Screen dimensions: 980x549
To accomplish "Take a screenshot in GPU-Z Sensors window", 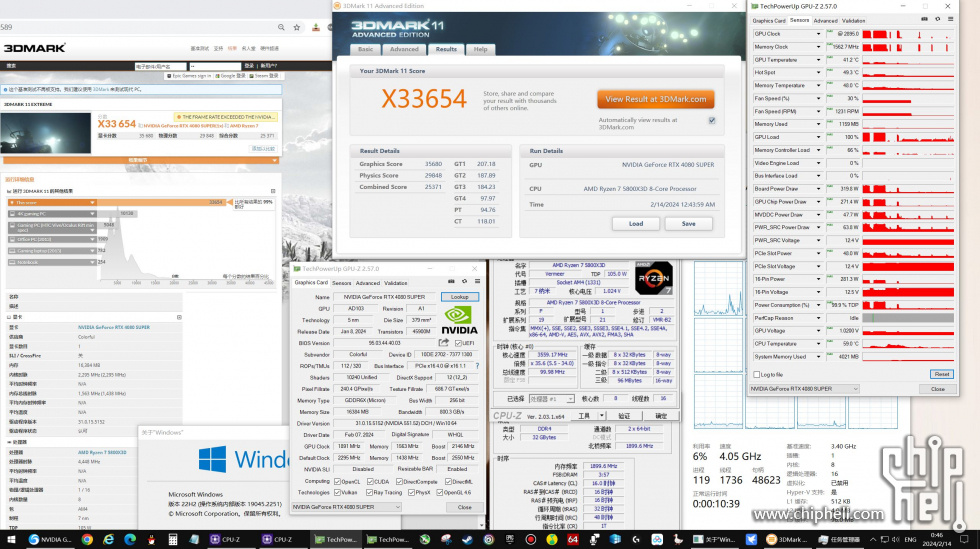I will [924, 19].
